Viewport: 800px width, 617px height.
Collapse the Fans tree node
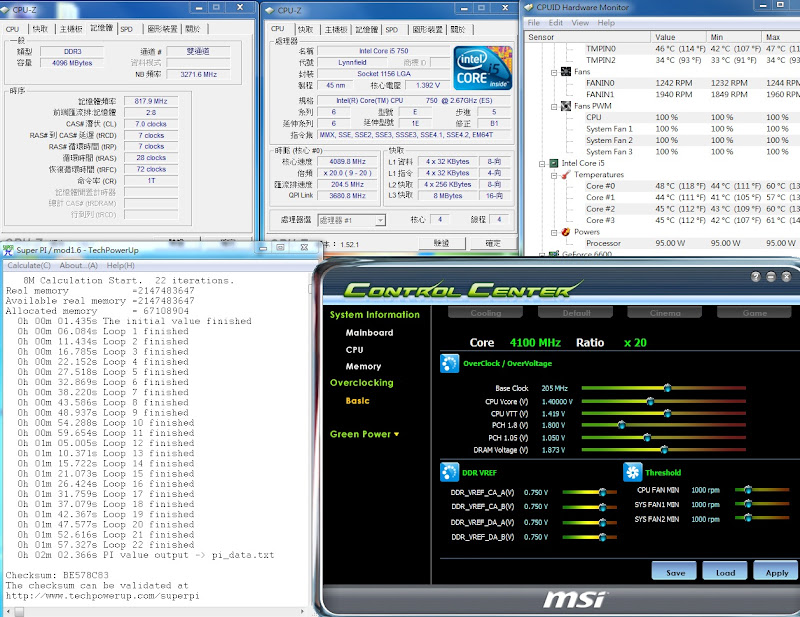[554, 72]
